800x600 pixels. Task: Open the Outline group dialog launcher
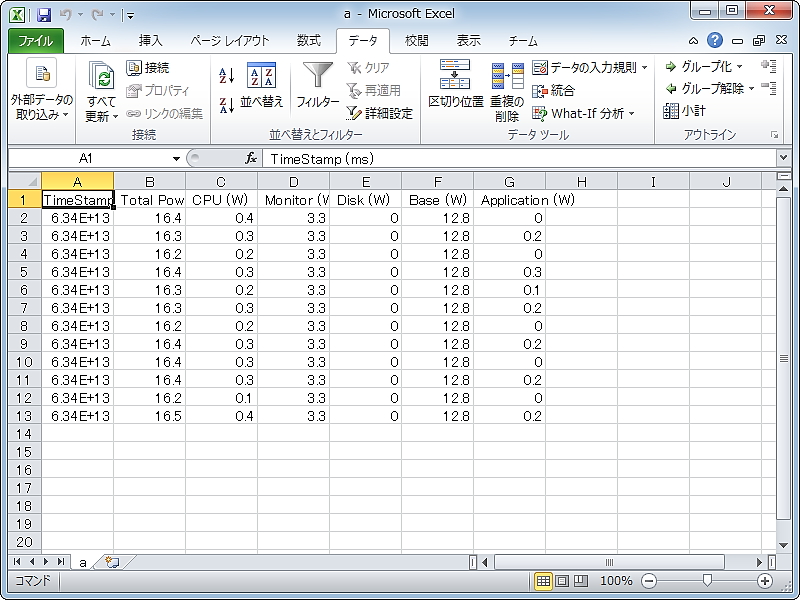click(774, 135)
